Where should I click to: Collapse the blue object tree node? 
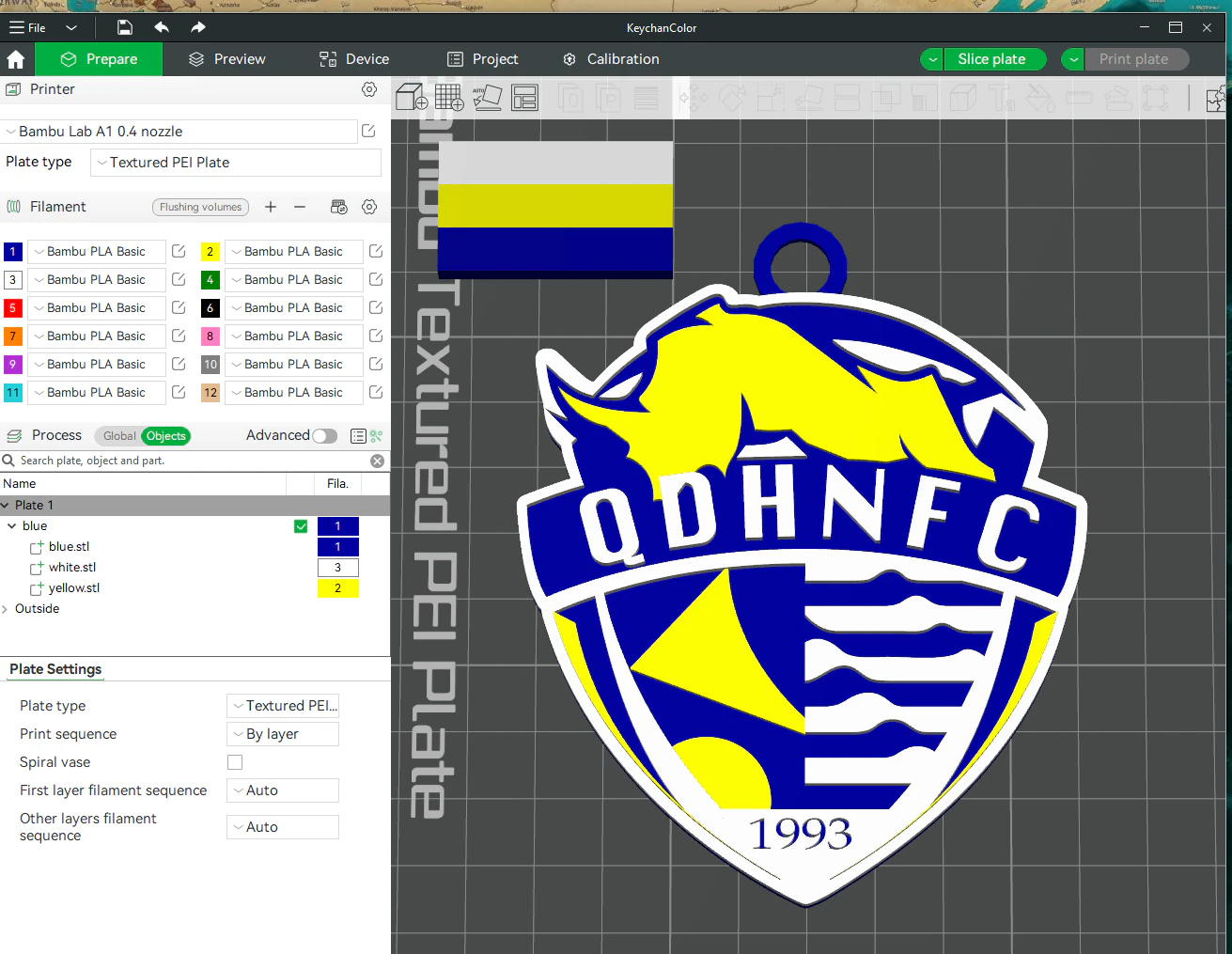pos(11,526)
